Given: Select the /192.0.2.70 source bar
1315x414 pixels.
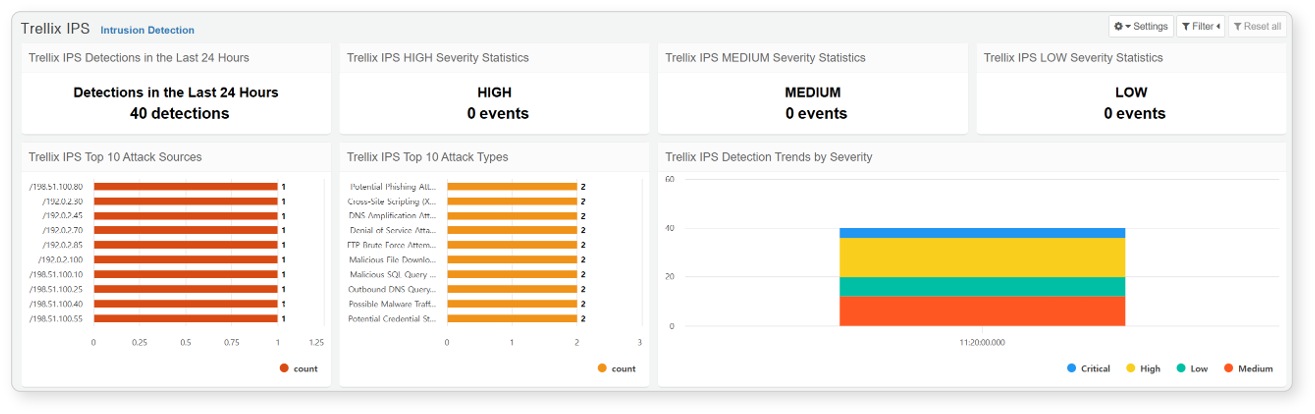Looking at the screenshot, I should coord(185,230).
